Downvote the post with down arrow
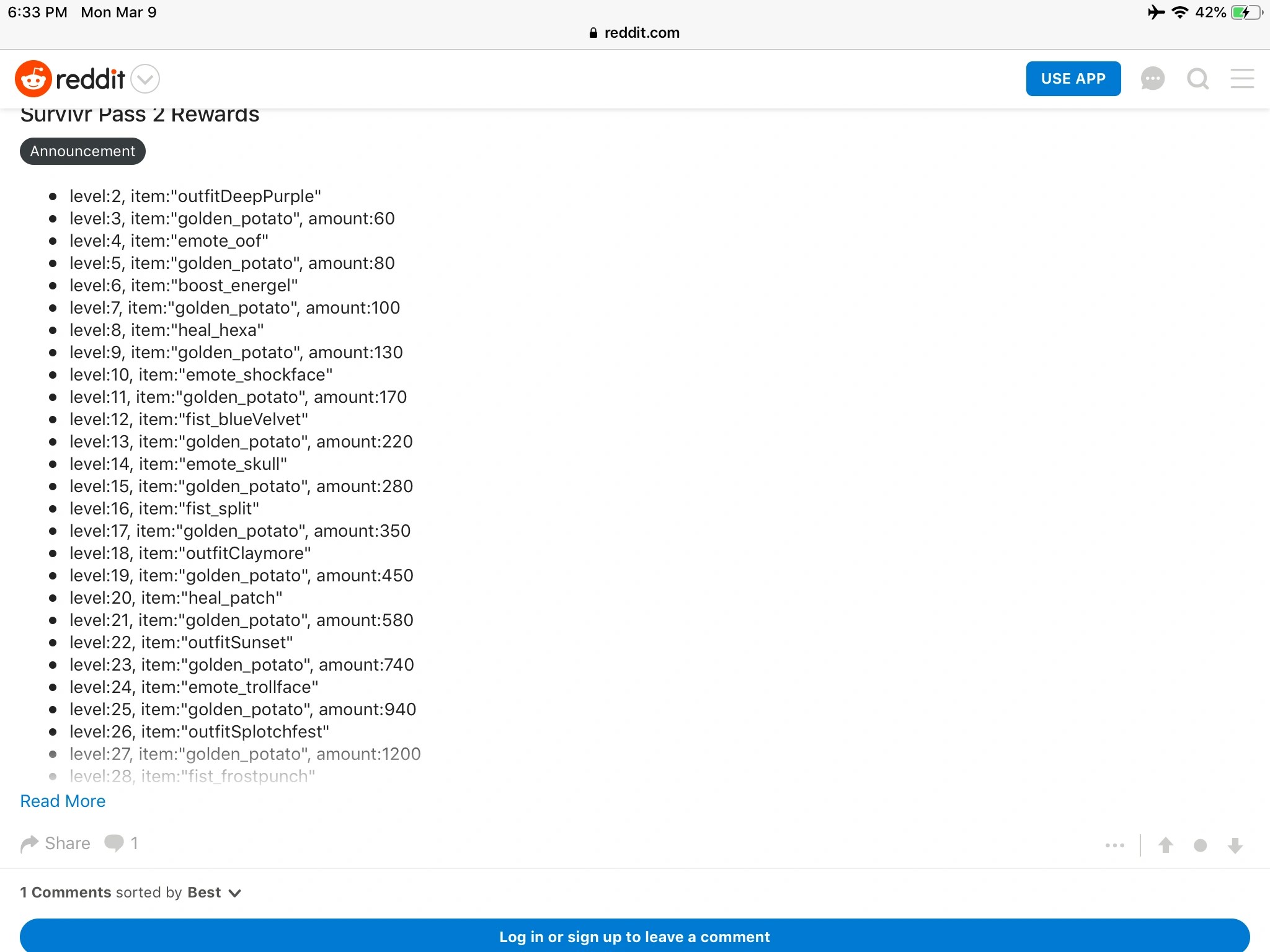Screen dimensions: 1270x952 click(1235, 845)
